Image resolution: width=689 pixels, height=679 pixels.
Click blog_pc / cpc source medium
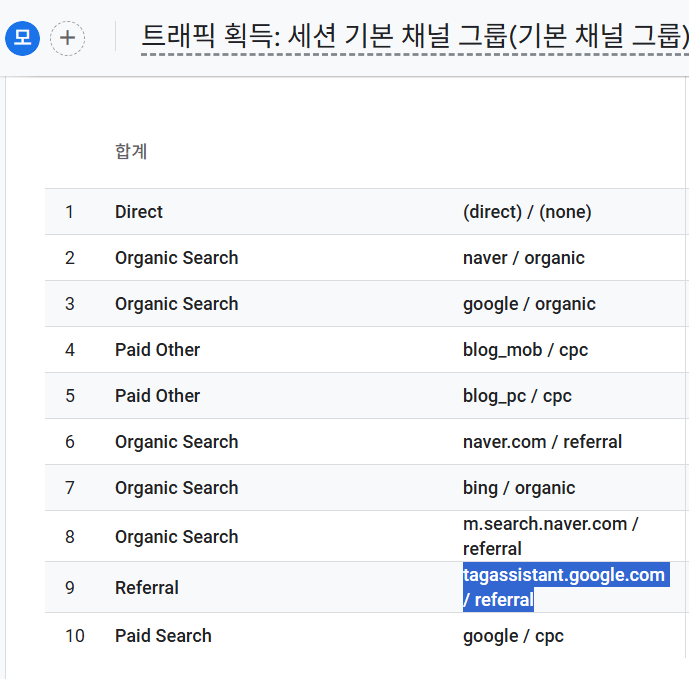pos(517,396)
